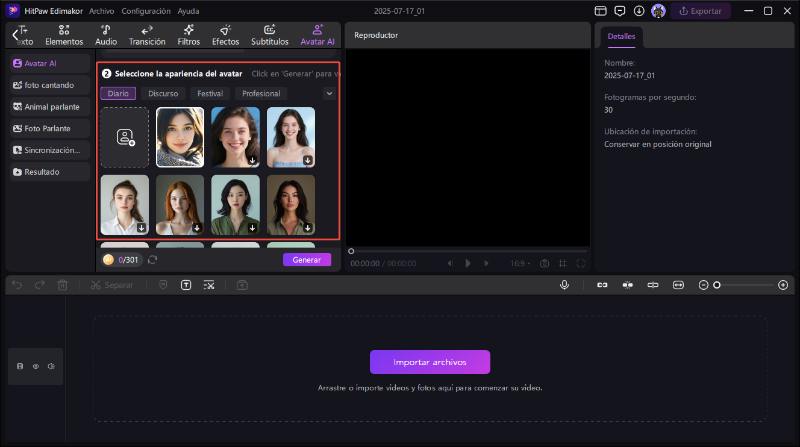This screenshot has width=800, height=447.
Task: Open the user profile avatar
Action: point(658,11)
